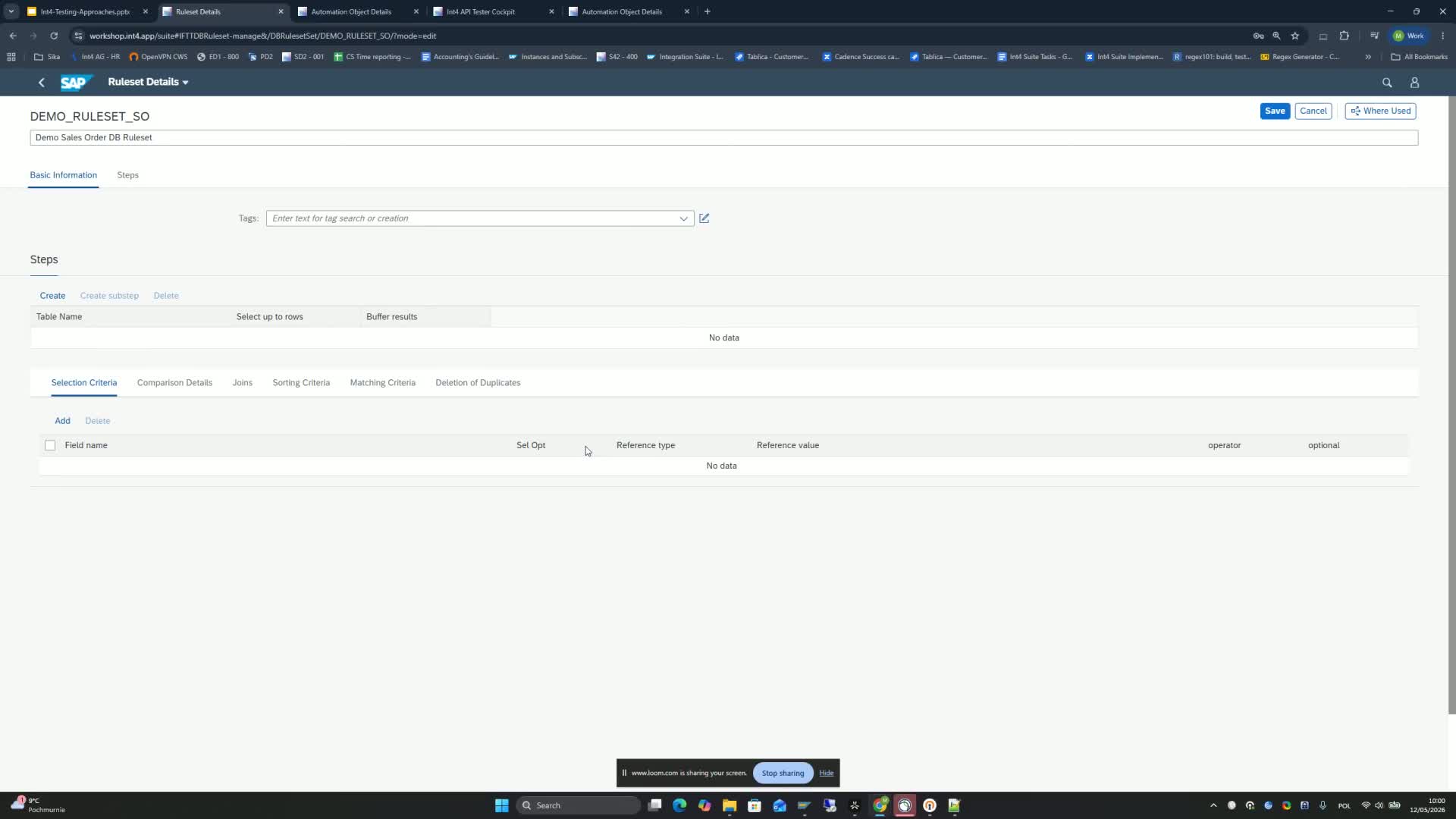The width and height of the screenshot is (1456, 819).
Task: Save the ruleset
Action: [1275, 111]
